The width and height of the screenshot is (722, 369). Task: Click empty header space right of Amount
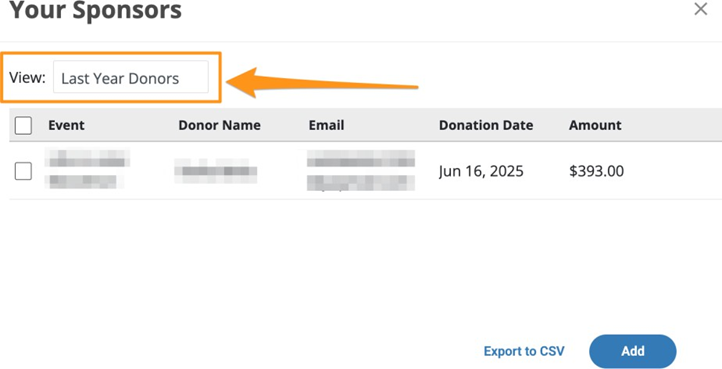pyautogui.click(x=672, y=125)
